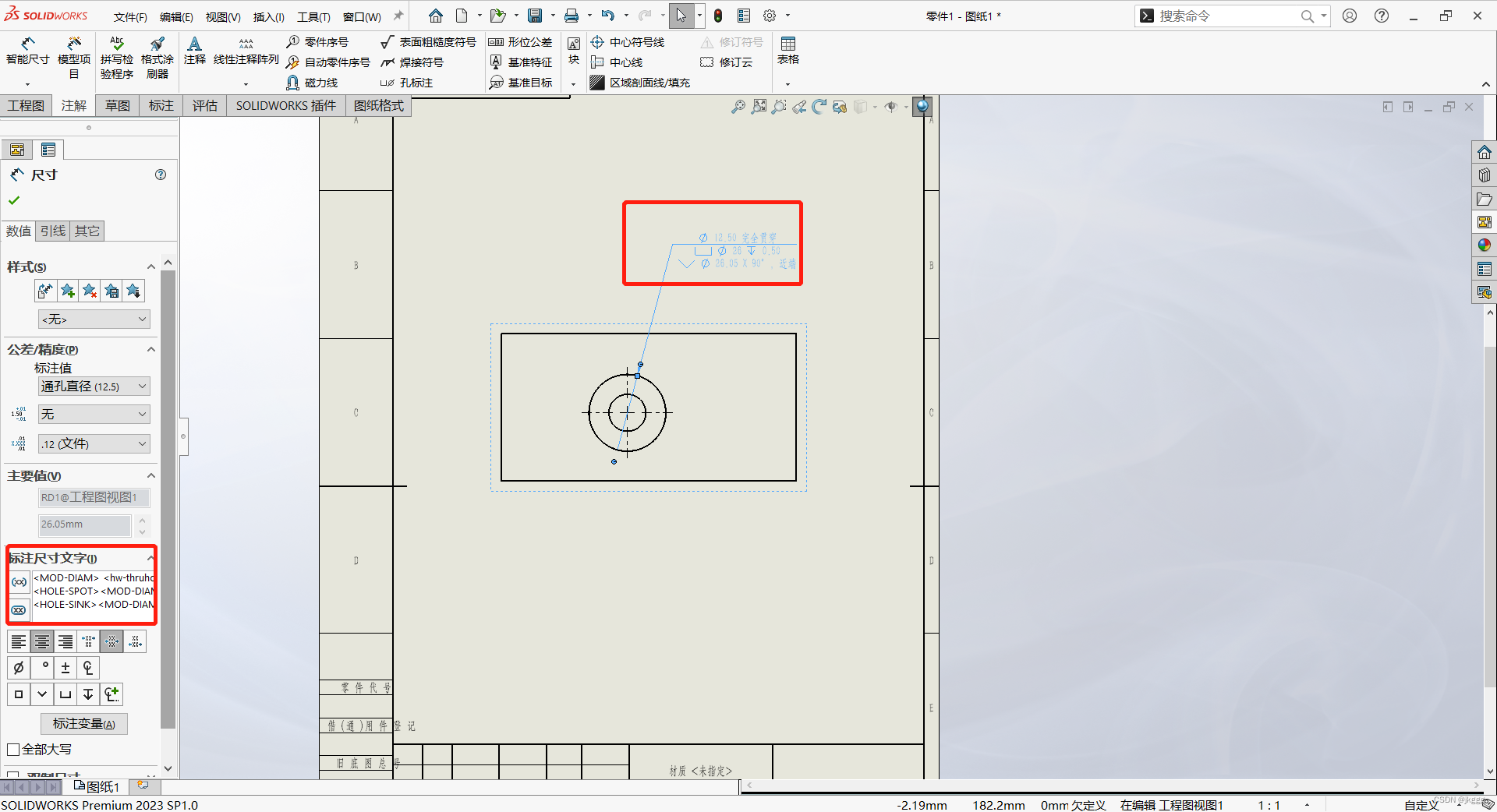Activate the Format Painter tool
This screenshot has height=812, width=1497.
click(x=157, y=57)
